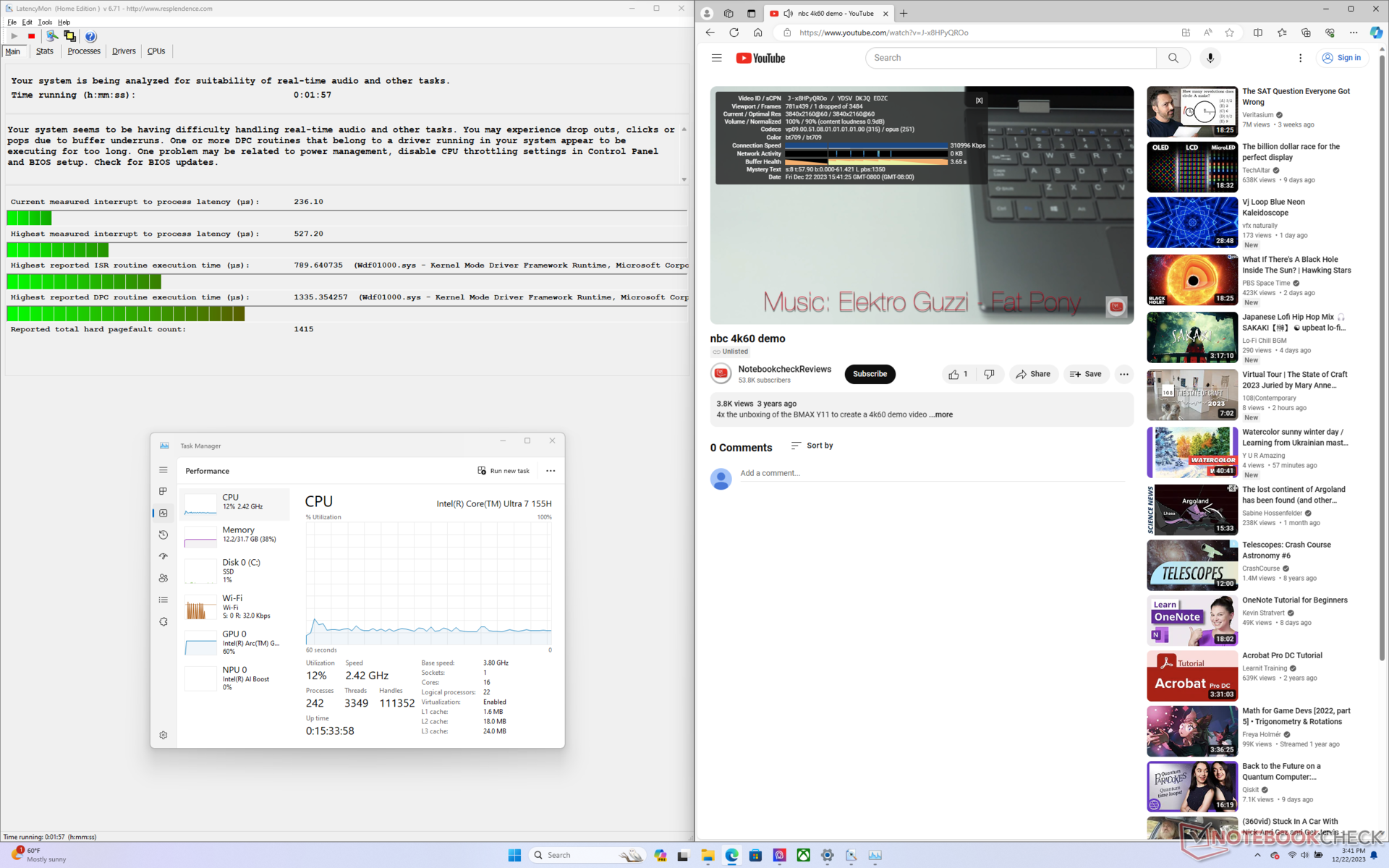Close the stats for nerds overlay
1389x868 pixels.
(979, 101)
